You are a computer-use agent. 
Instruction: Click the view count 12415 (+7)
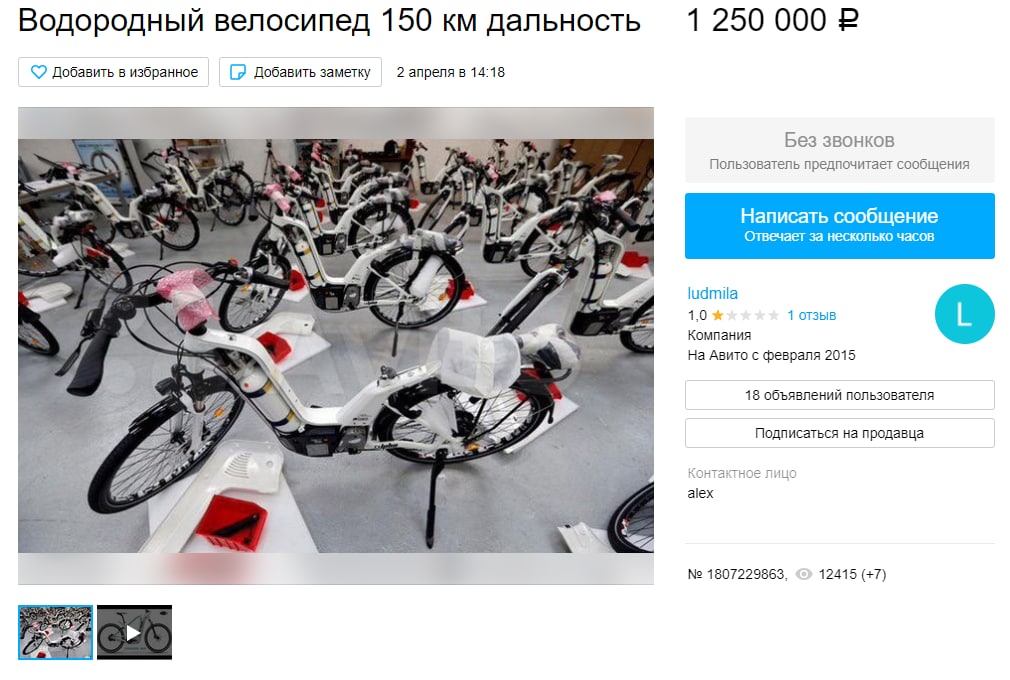[x=852, y=574]
